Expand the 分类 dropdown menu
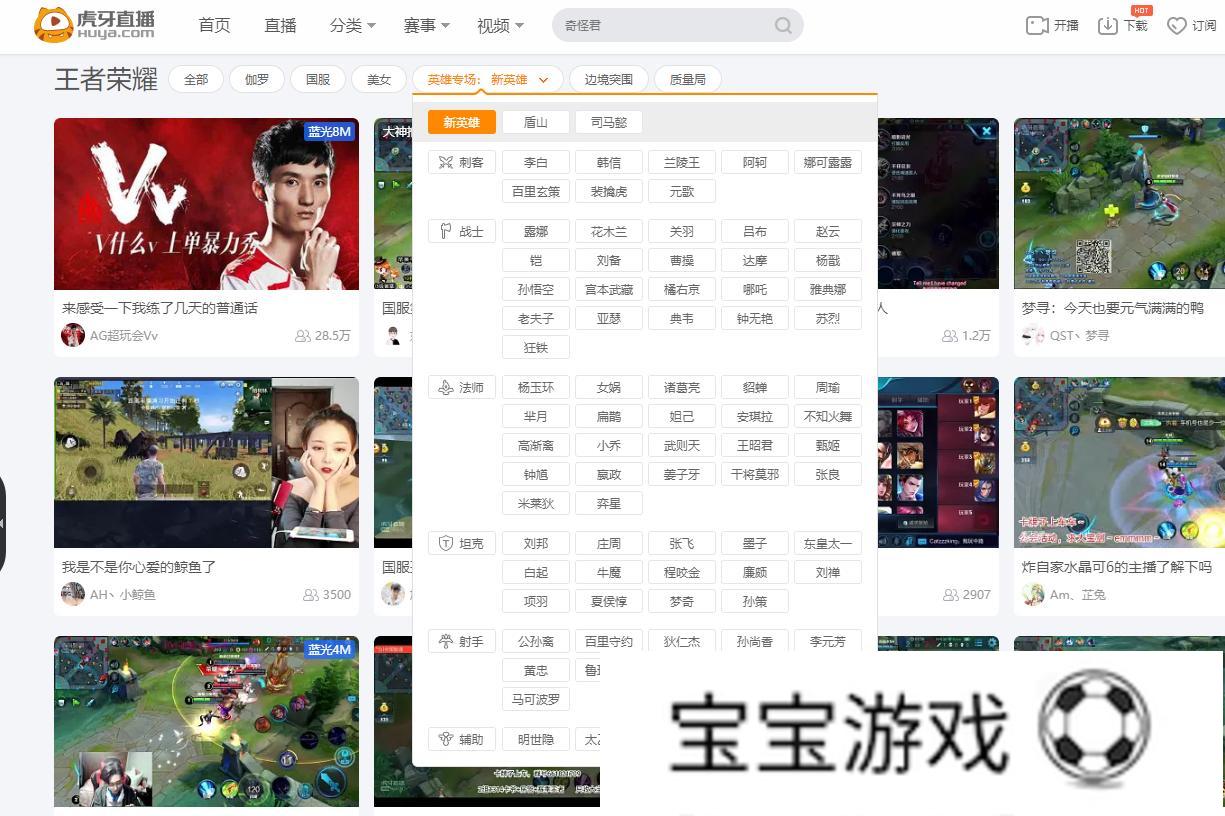This screenshot has width=1225, height=816. click(x=353, y=25)
